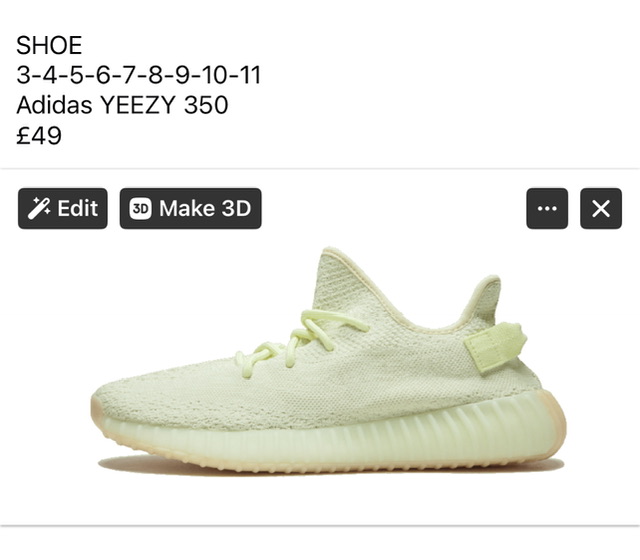This screenshot has width=640, height=560.
Task: Click the Adidas YEEZY 350 text line
Action: coord(122,105)
